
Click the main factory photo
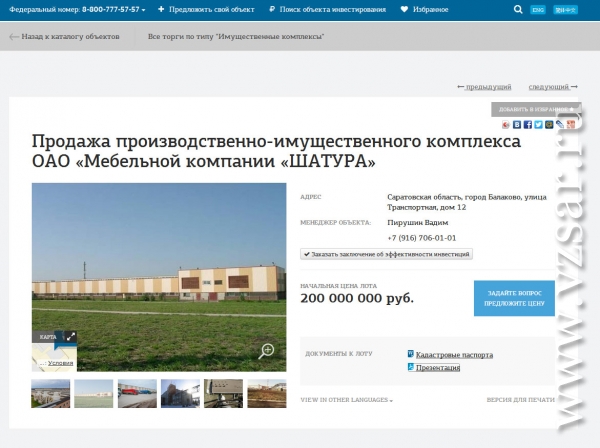click(x=159, y=277)
